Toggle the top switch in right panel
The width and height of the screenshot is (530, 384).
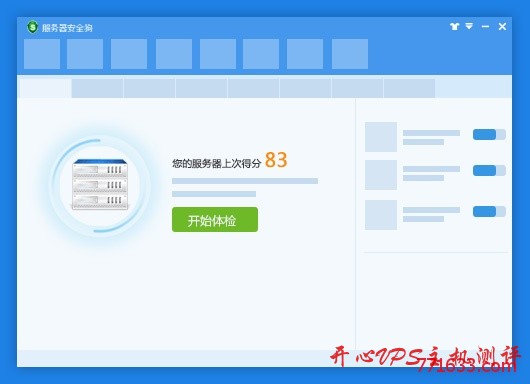tap(489, 135)
